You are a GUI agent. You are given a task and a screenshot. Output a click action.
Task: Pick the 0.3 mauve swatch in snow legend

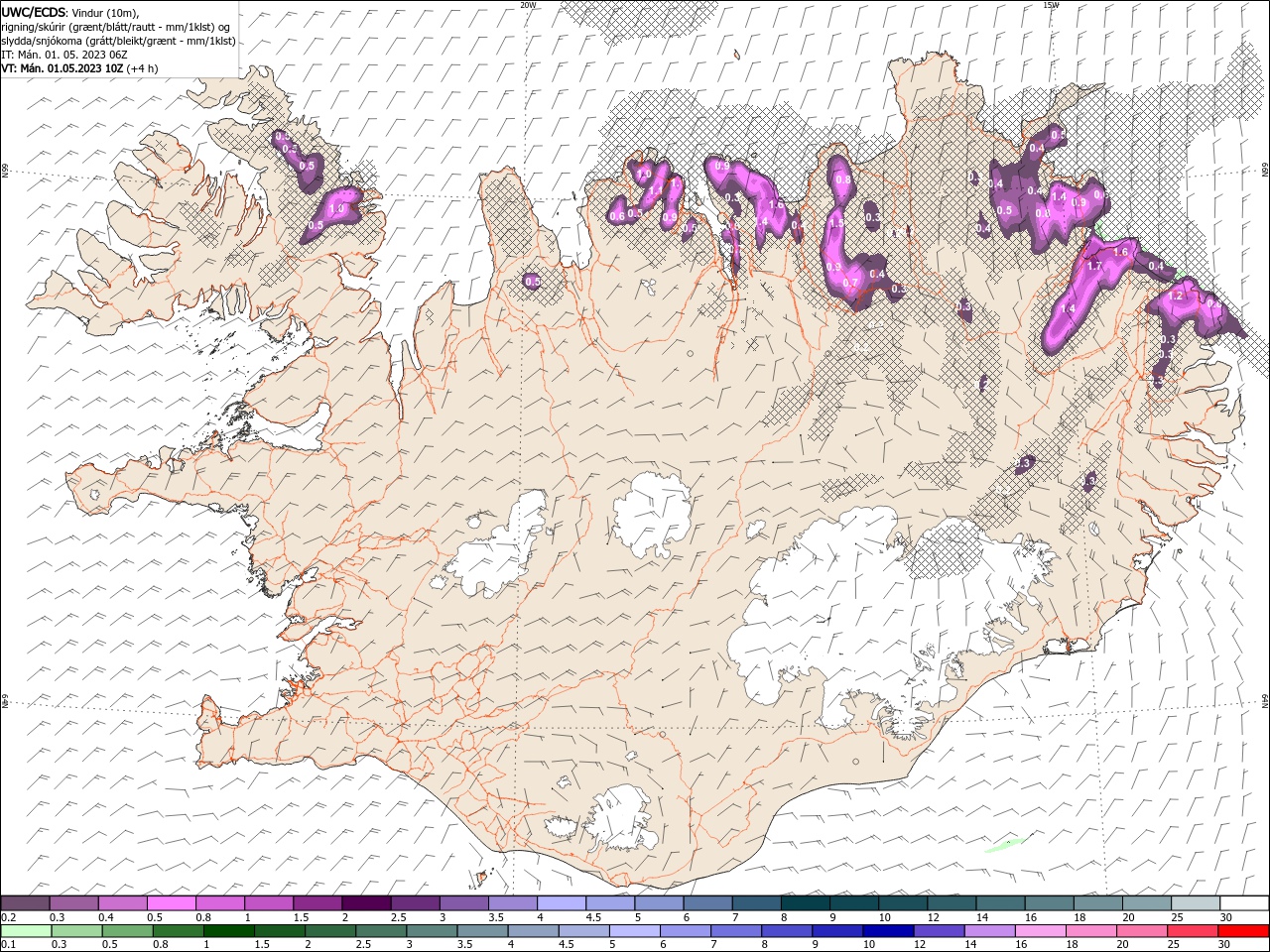pos(73,903)
